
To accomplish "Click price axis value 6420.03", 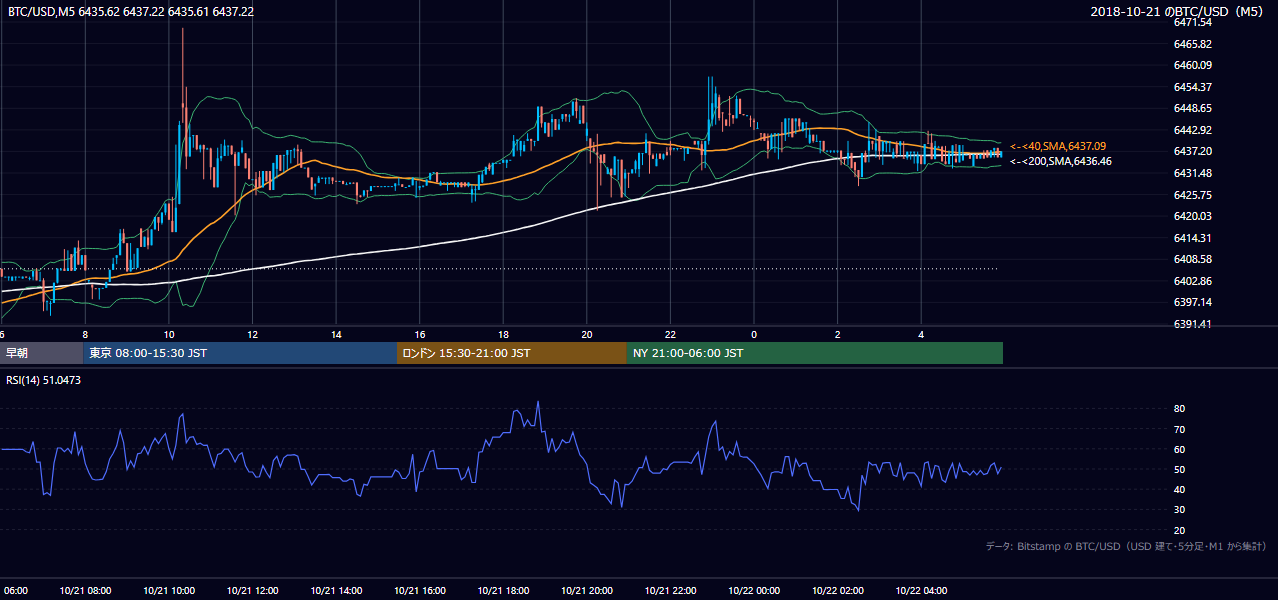I will pos(1193,216).
